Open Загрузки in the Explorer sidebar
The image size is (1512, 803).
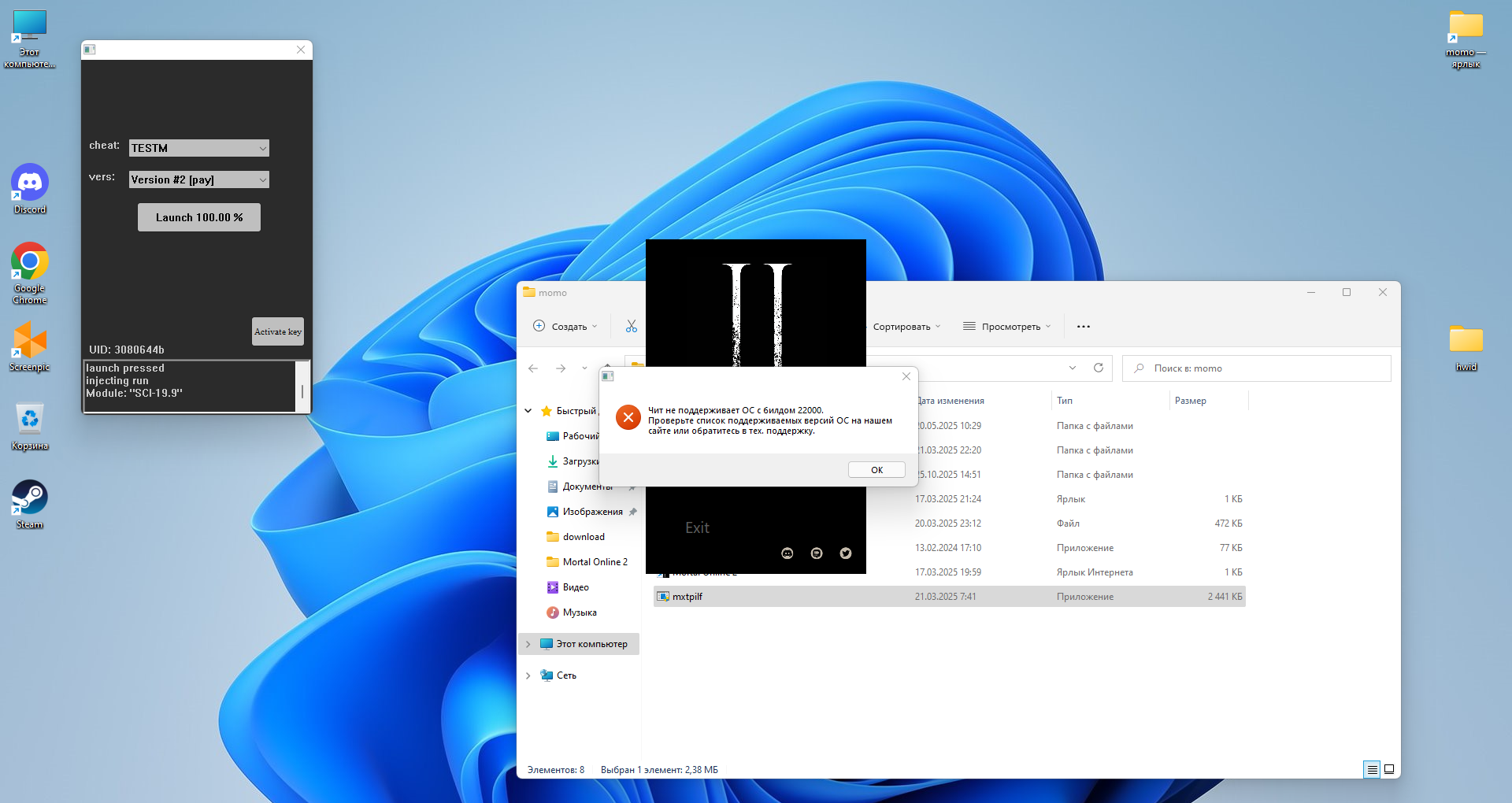(x=573, y=461)
